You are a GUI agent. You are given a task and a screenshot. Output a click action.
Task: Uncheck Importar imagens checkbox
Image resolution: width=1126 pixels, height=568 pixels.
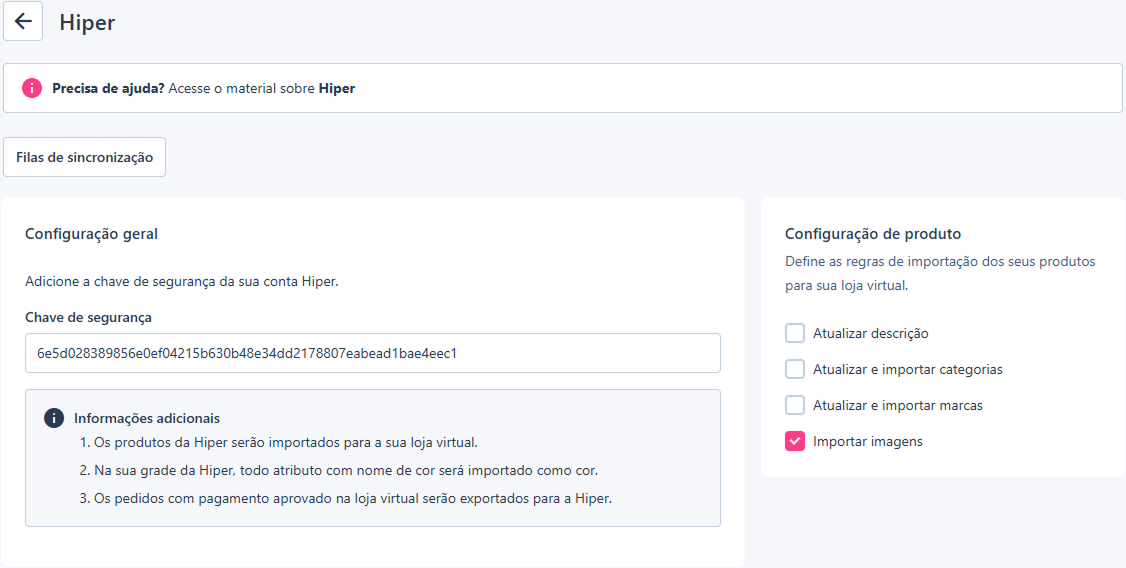click(x=794, y=441)
